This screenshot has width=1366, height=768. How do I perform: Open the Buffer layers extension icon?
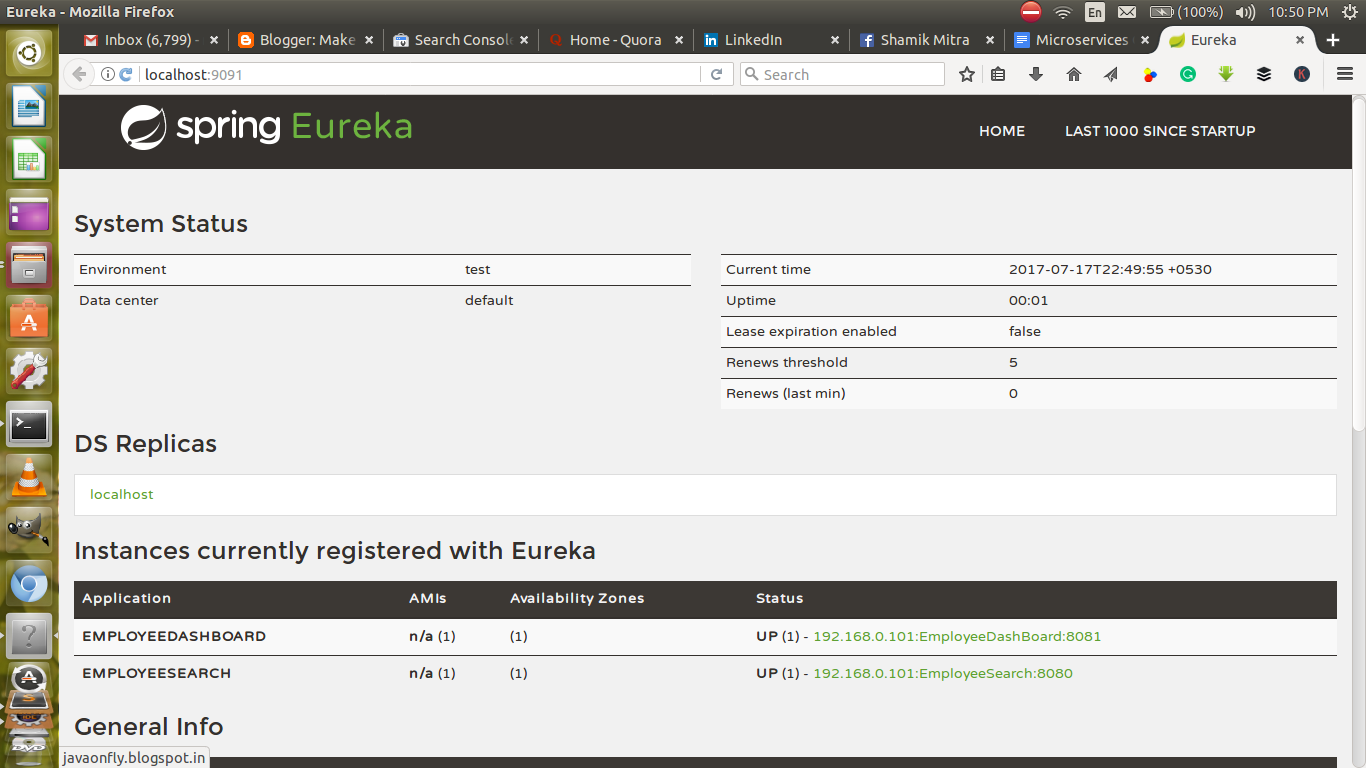click(x=1264, y=74)
